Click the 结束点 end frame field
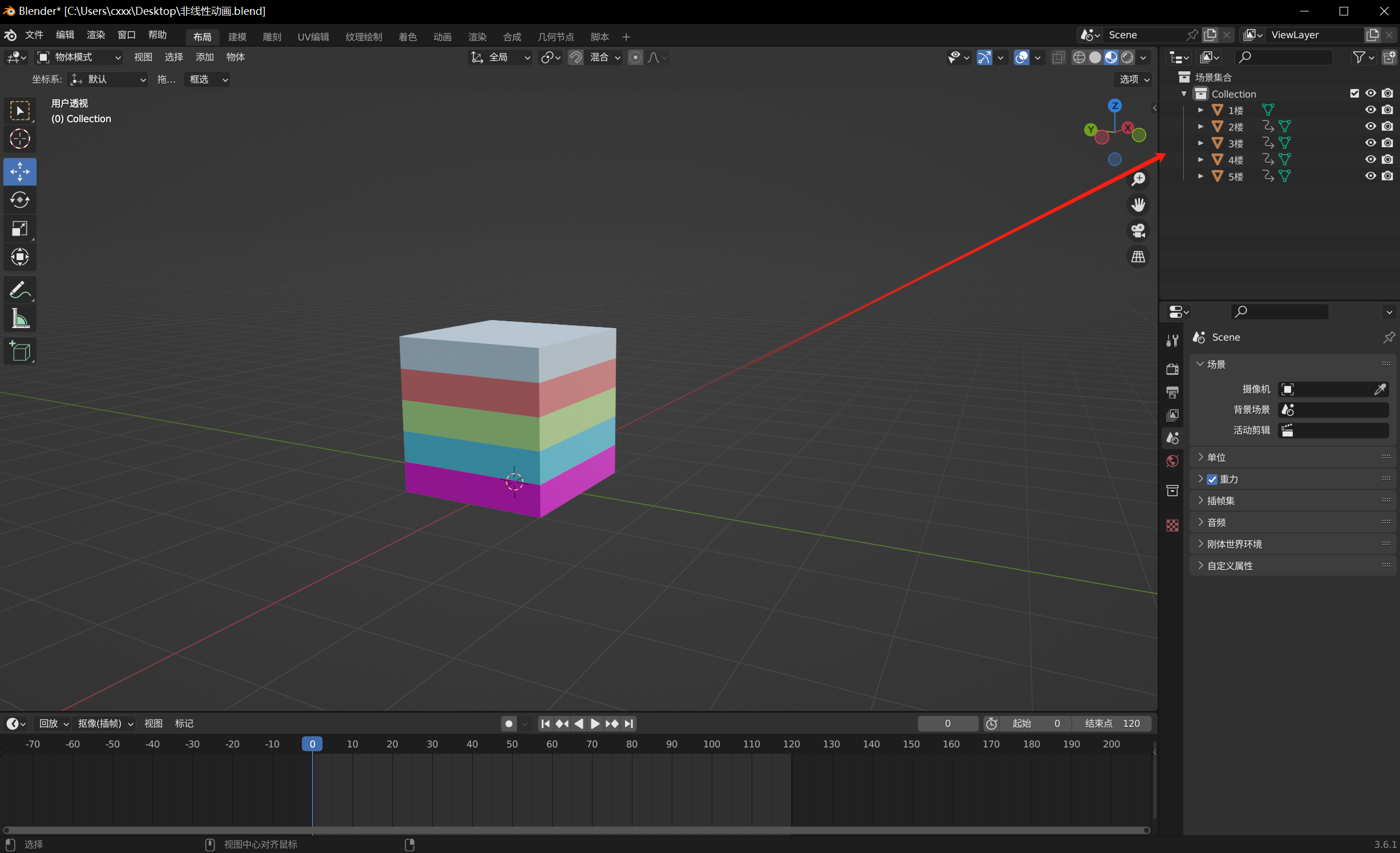 (x=1111, y=723)
